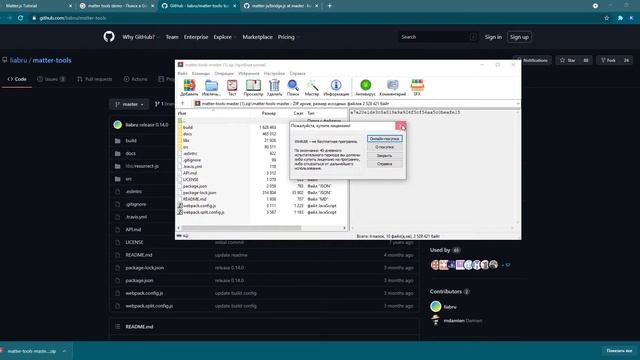Click the WinRAR Test (Тест) toolbar icon
Viewport: 640px width, 360px height.
click(232, 88)
